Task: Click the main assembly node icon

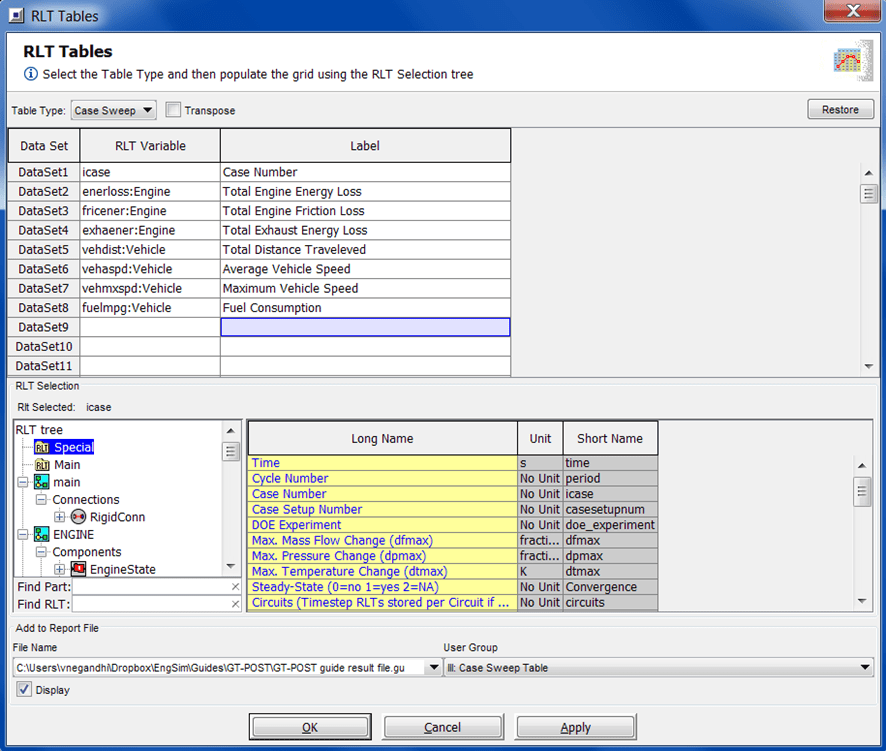Action: (x=41, y=482)
